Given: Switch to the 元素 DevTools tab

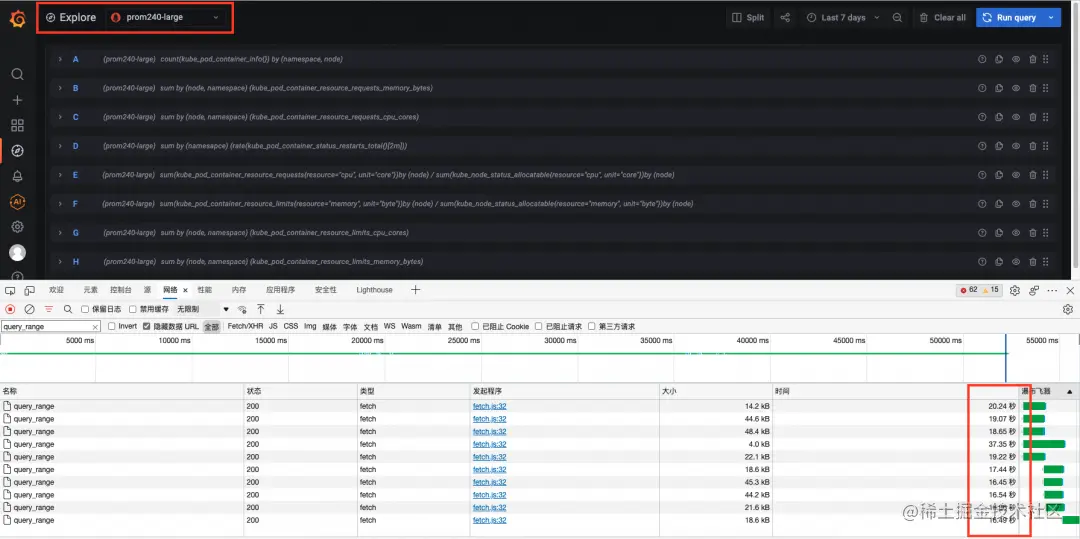Looking at the screenshot, I should coord(91,290).
